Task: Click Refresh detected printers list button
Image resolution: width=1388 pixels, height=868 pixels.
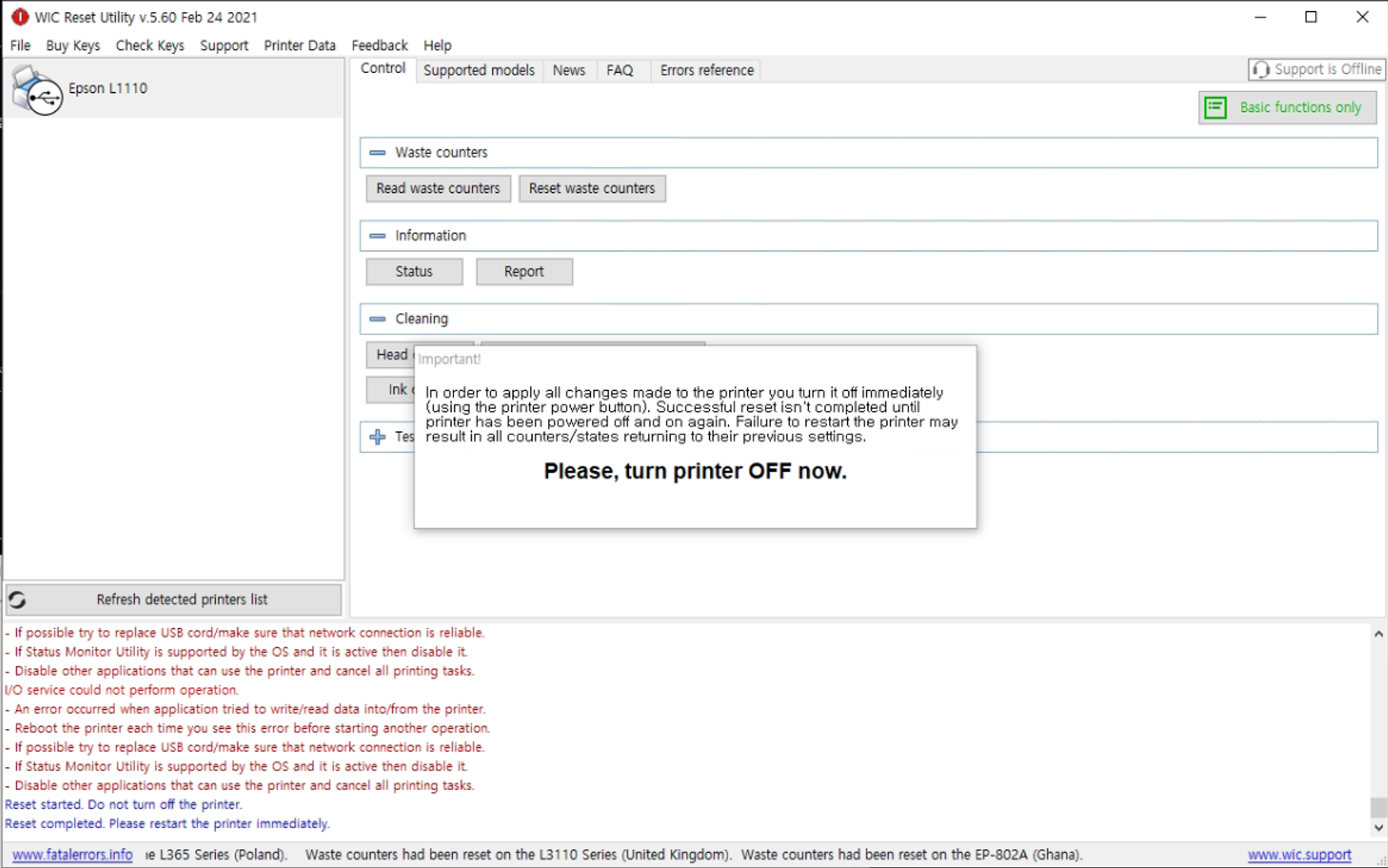Action: (x=174, y=600)
